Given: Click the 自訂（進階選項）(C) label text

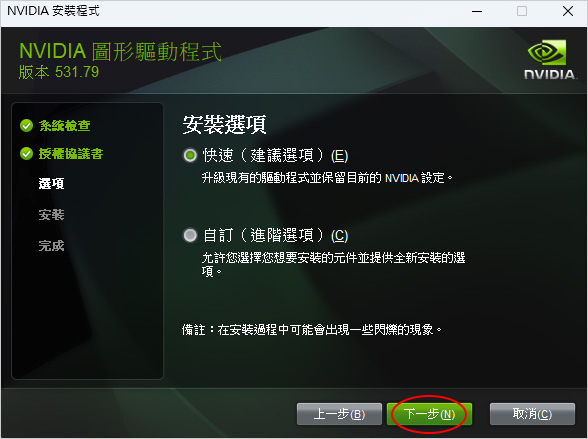Looking at the screenshot, I should click(275, 235).
